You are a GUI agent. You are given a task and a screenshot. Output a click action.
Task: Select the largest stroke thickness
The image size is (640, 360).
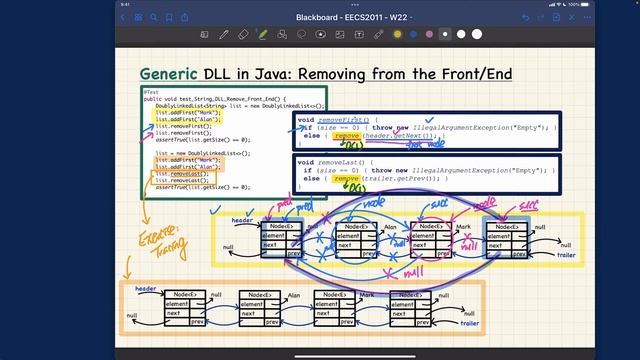pyautogui.click(x=477, y=34)
